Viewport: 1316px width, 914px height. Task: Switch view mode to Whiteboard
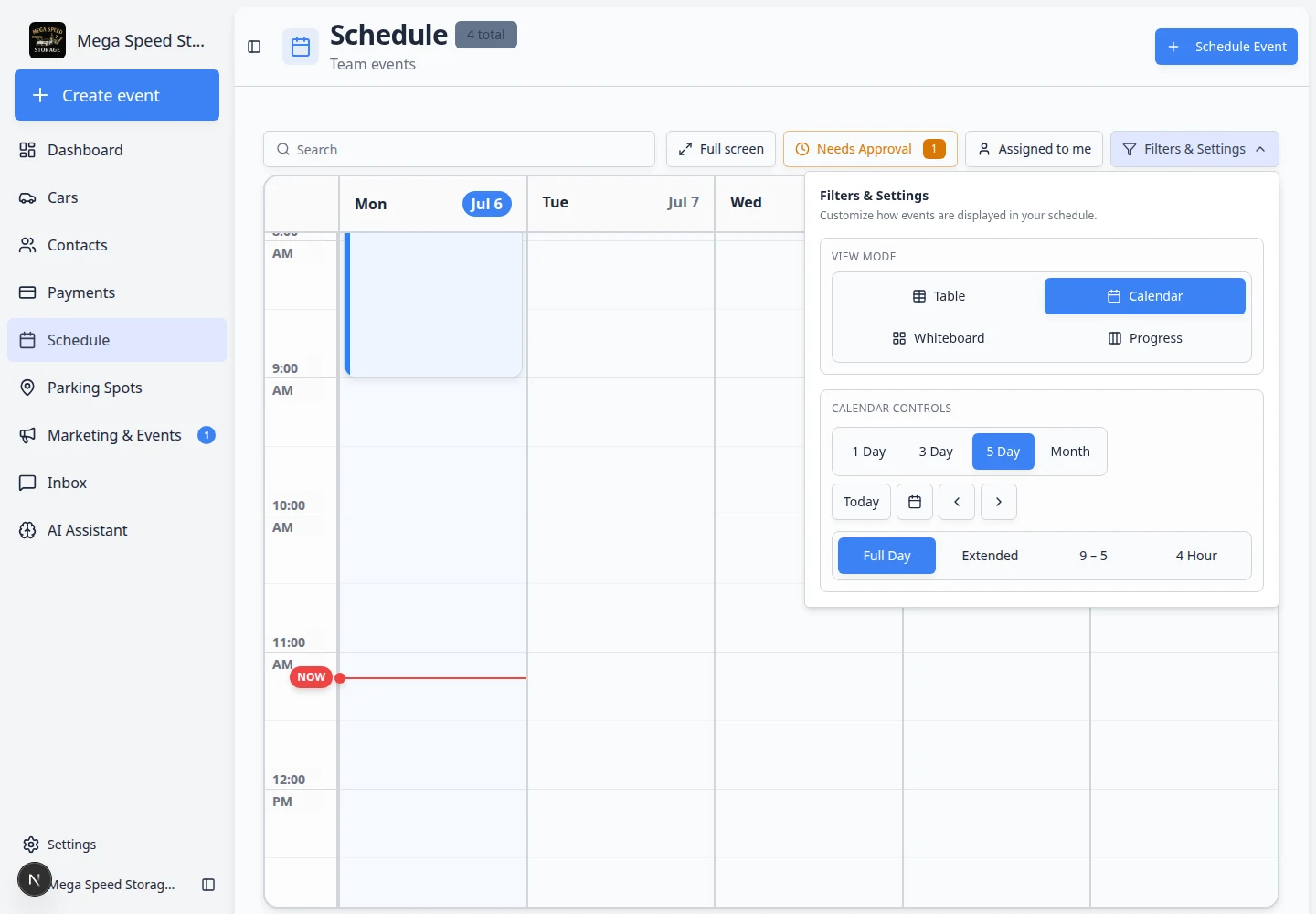[939, 338]
